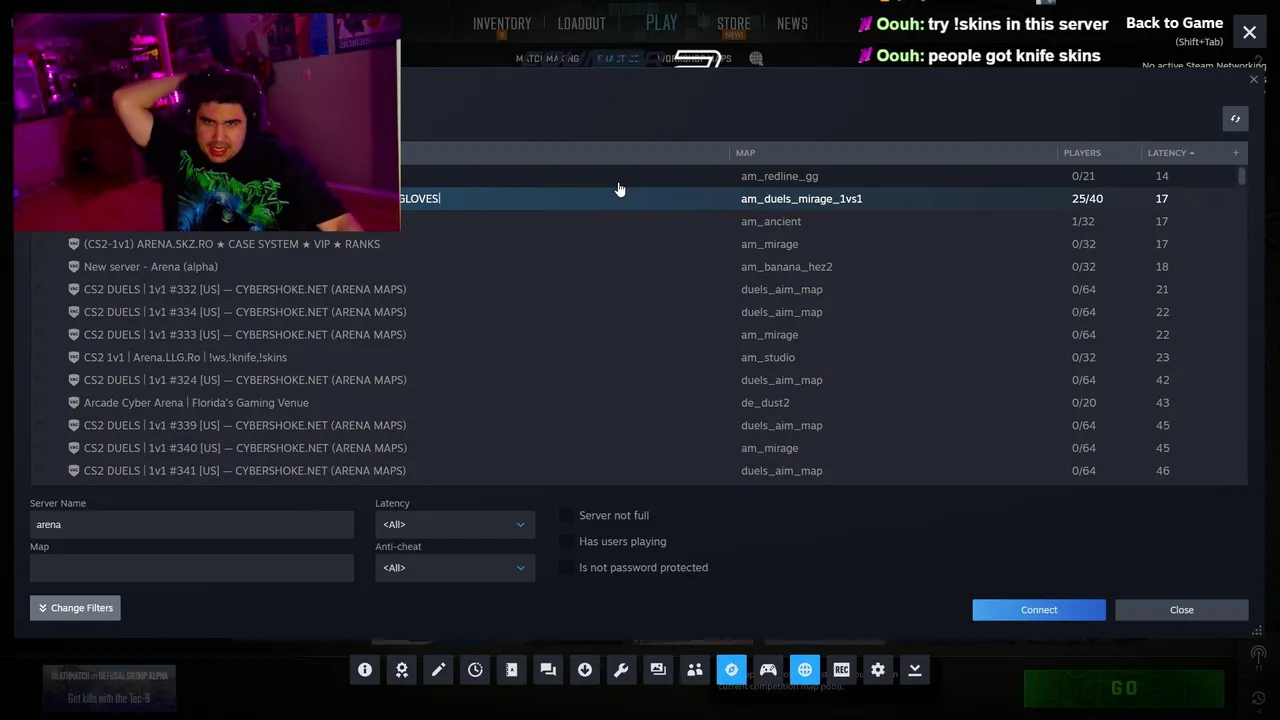Open the STORE tab in game menu
This screenshot has width=1280, height=720.
(x=733, y=24)
